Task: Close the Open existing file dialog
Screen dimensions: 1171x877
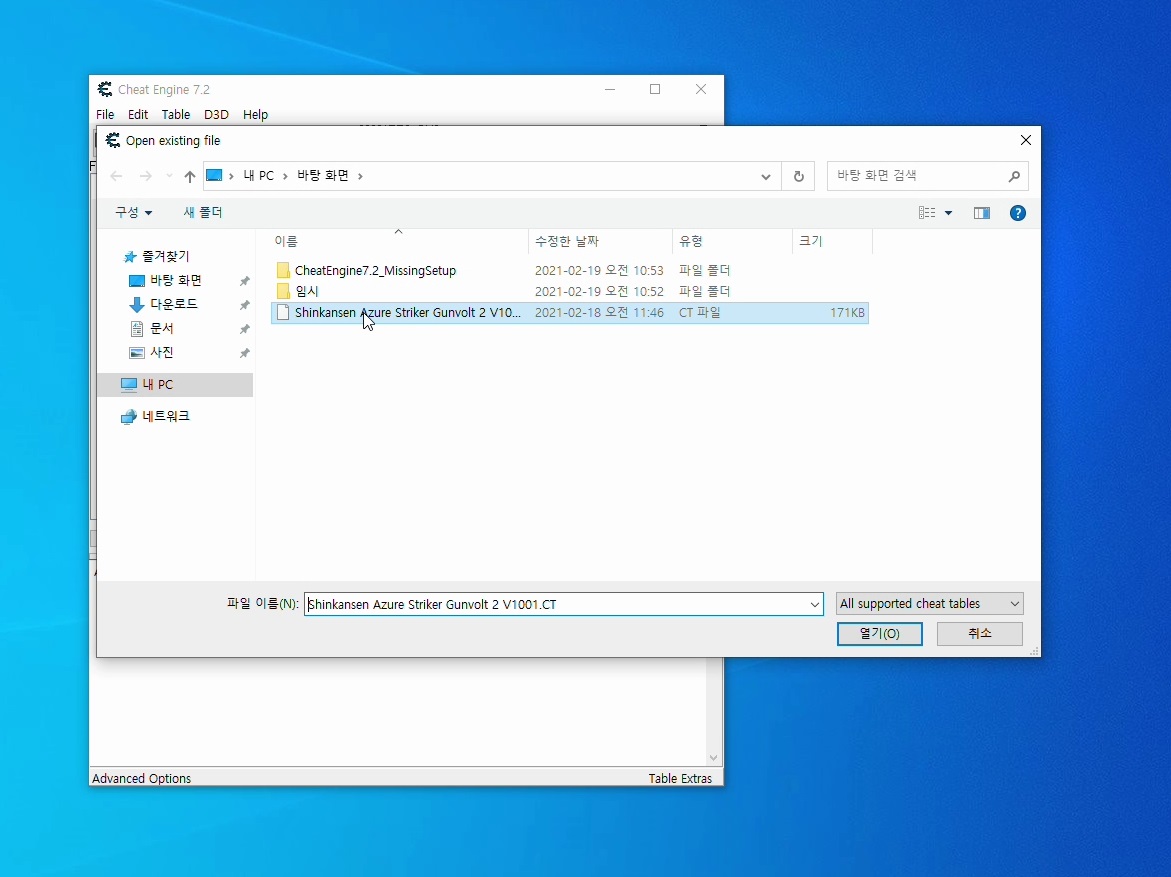Action: pyautogui.click(x=1025, y=140)
